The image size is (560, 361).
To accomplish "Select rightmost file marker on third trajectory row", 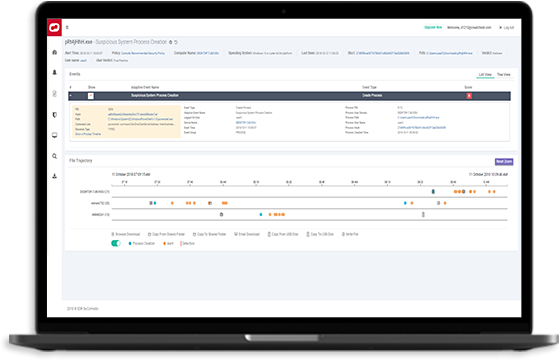I will coord(423,215).
